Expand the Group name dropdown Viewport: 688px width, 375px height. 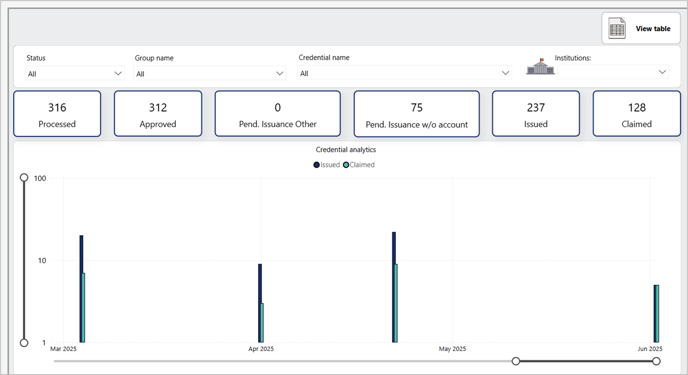(x=209, y=73)
